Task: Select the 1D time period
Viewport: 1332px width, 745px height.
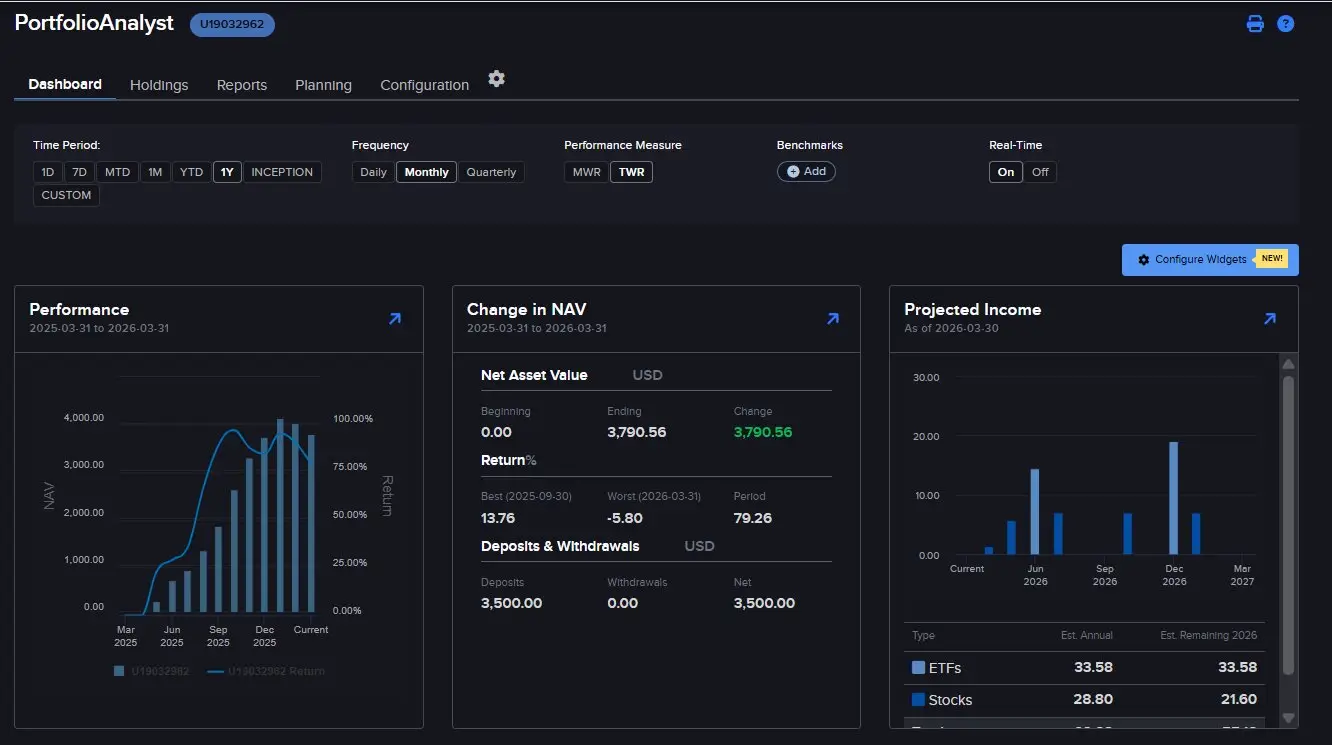Action: (x=48, y=172)
